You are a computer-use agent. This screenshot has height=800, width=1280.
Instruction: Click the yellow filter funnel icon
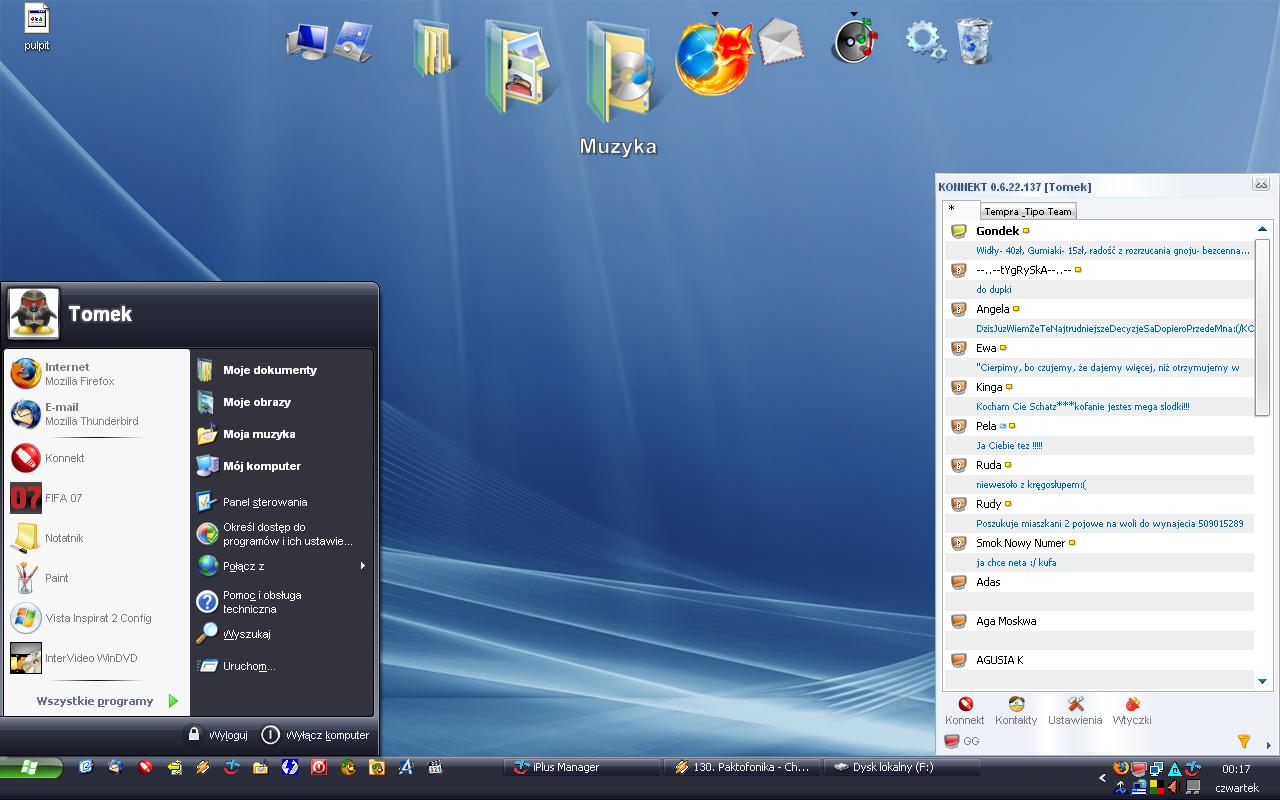(x=1244, y=741)
